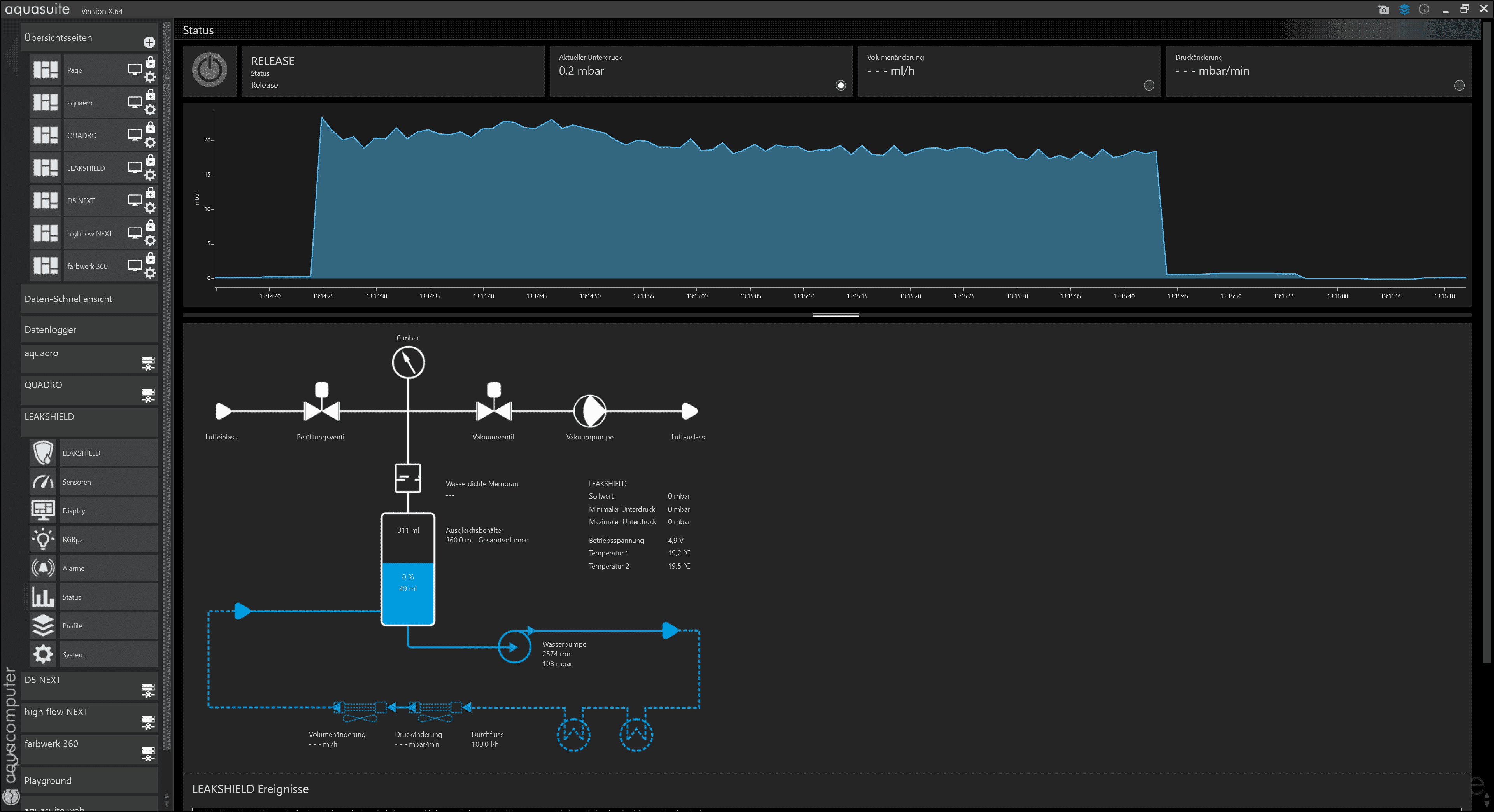Open the highflow NEXT overview page

89,234
